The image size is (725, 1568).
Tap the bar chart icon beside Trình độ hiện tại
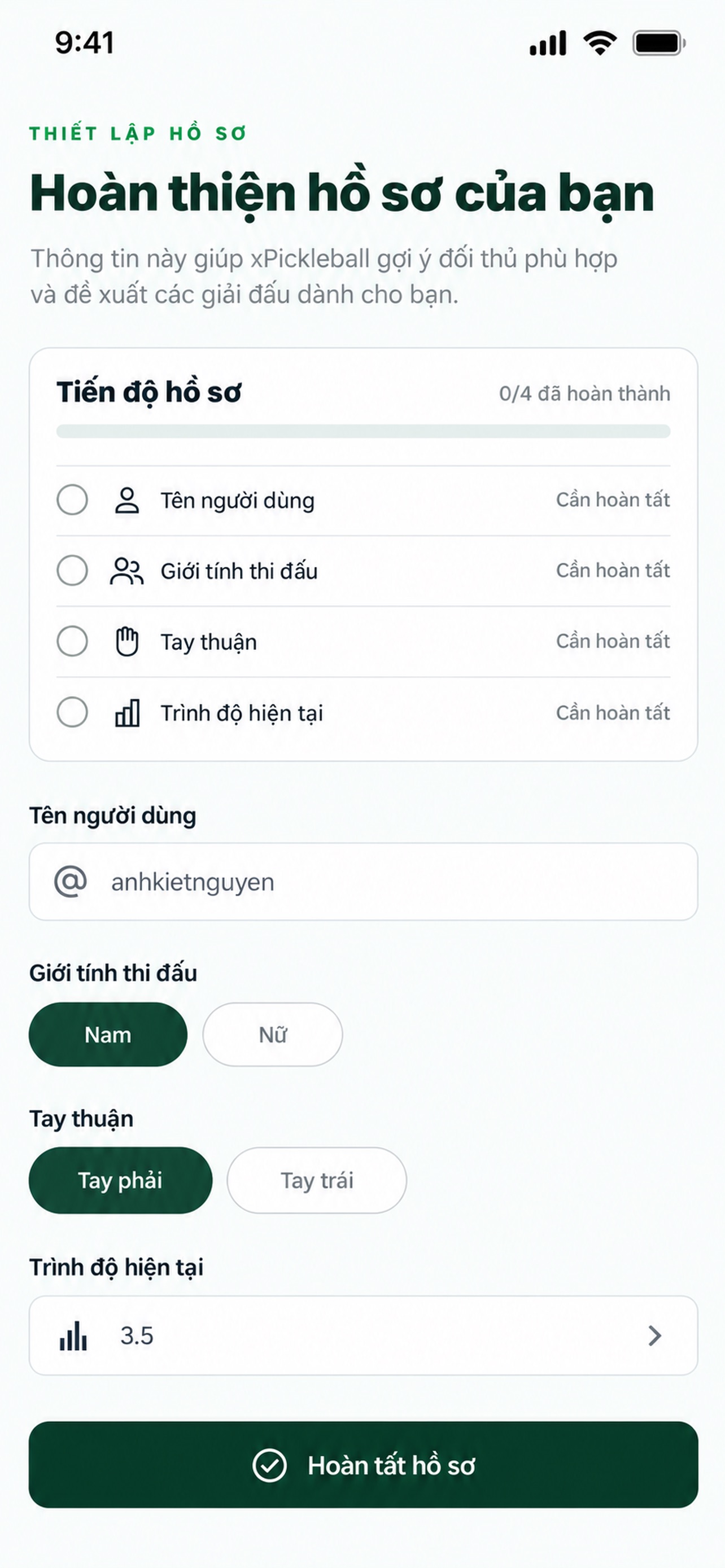127,713
